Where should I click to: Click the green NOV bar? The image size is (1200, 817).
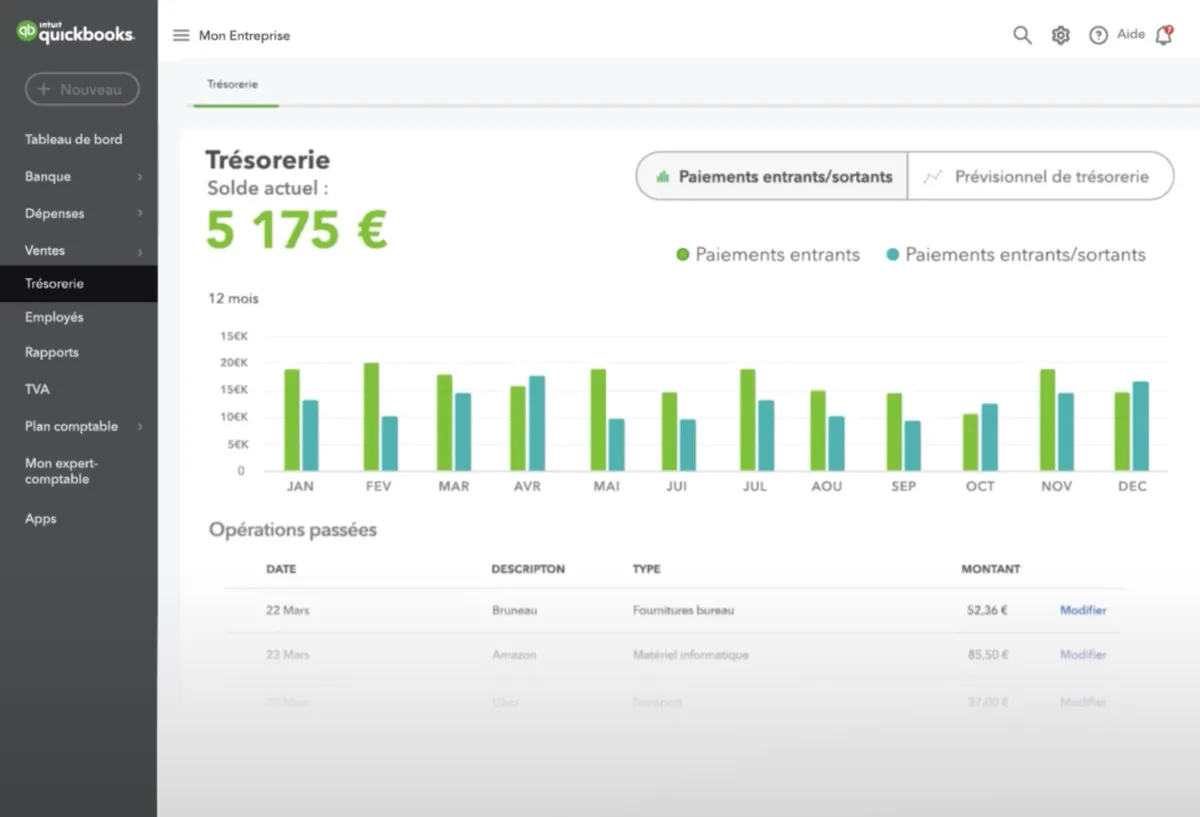point(1047,420)
